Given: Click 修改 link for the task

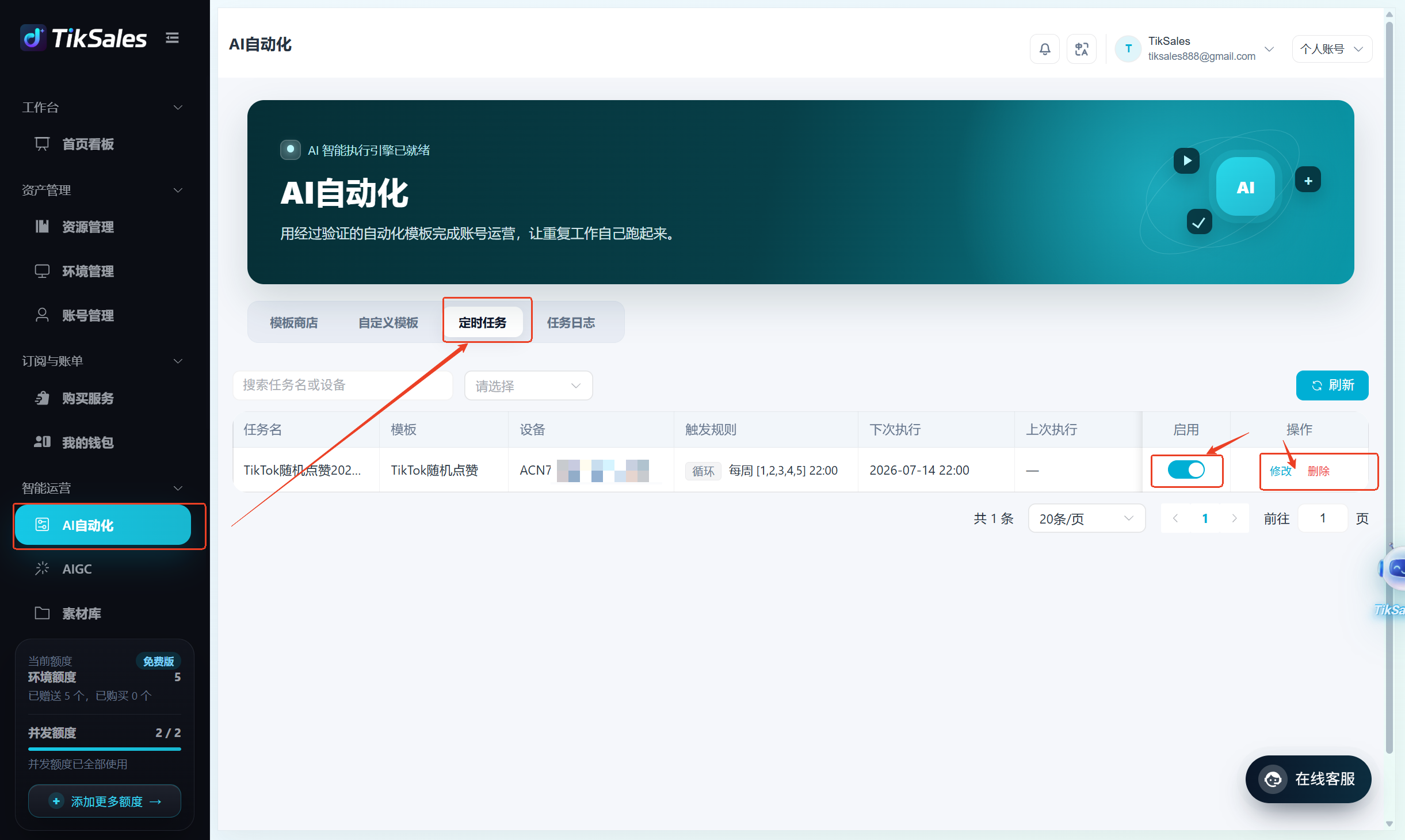Looking at the screenshot, I should tap(1281, 471).
